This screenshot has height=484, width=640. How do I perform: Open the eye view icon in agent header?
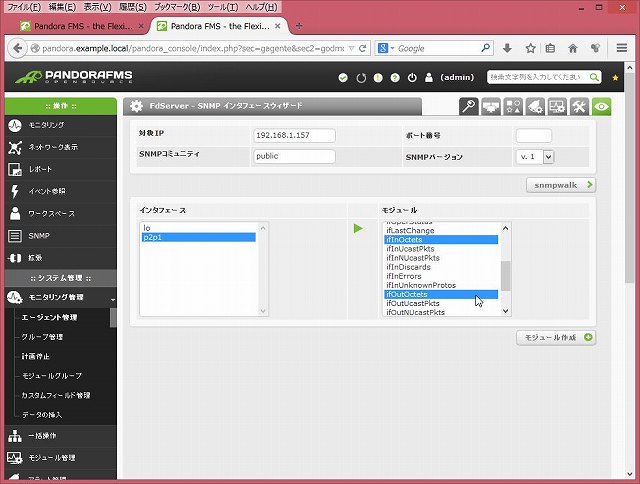coord(601,107)
